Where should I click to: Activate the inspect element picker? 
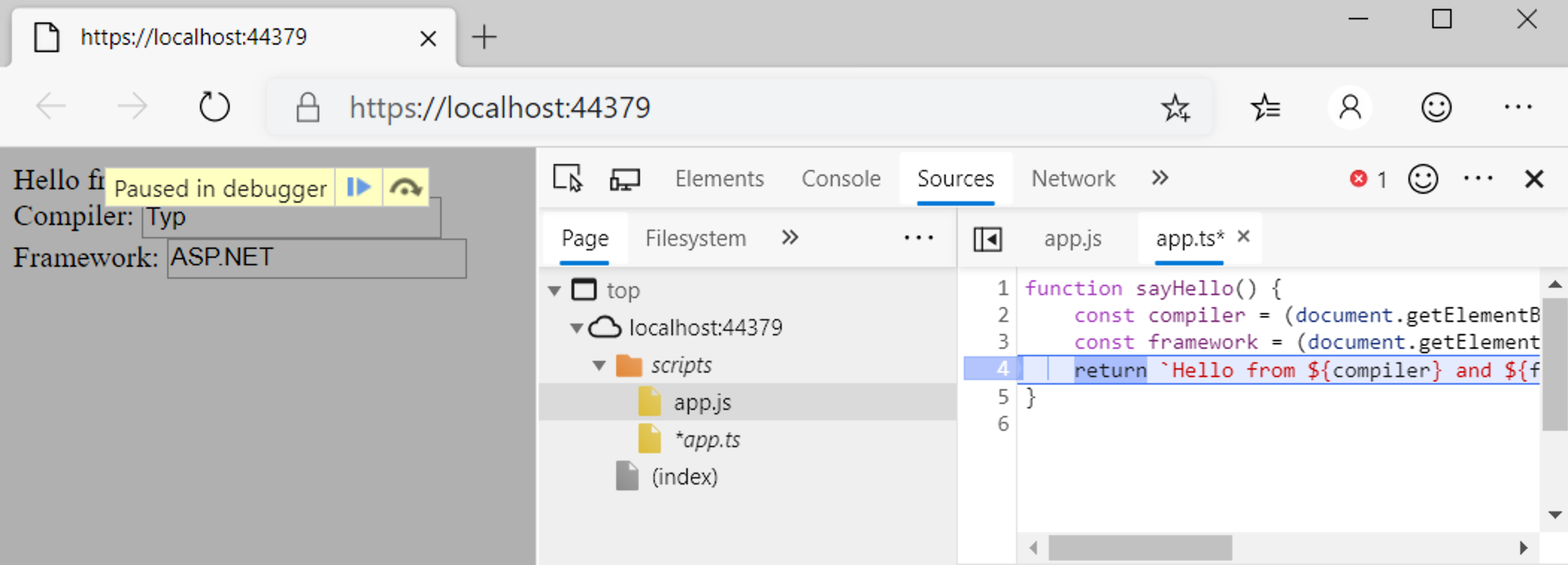tap(568, 179)
